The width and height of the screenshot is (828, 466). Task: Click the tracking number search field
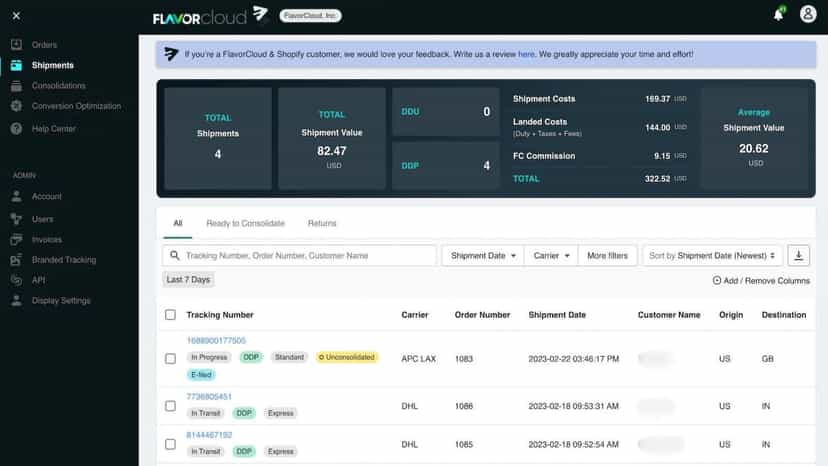[x=299, y=256]
